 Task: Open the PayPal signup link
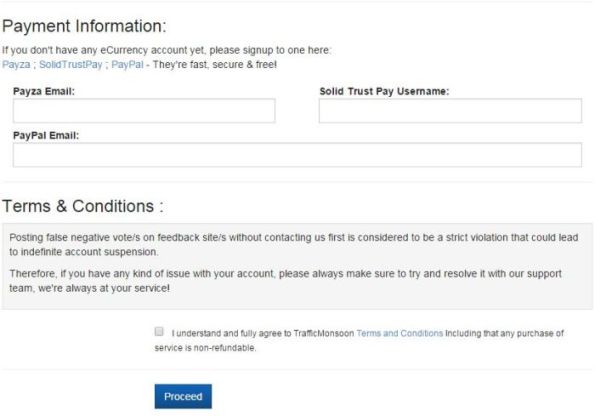(x=127, y=65)
